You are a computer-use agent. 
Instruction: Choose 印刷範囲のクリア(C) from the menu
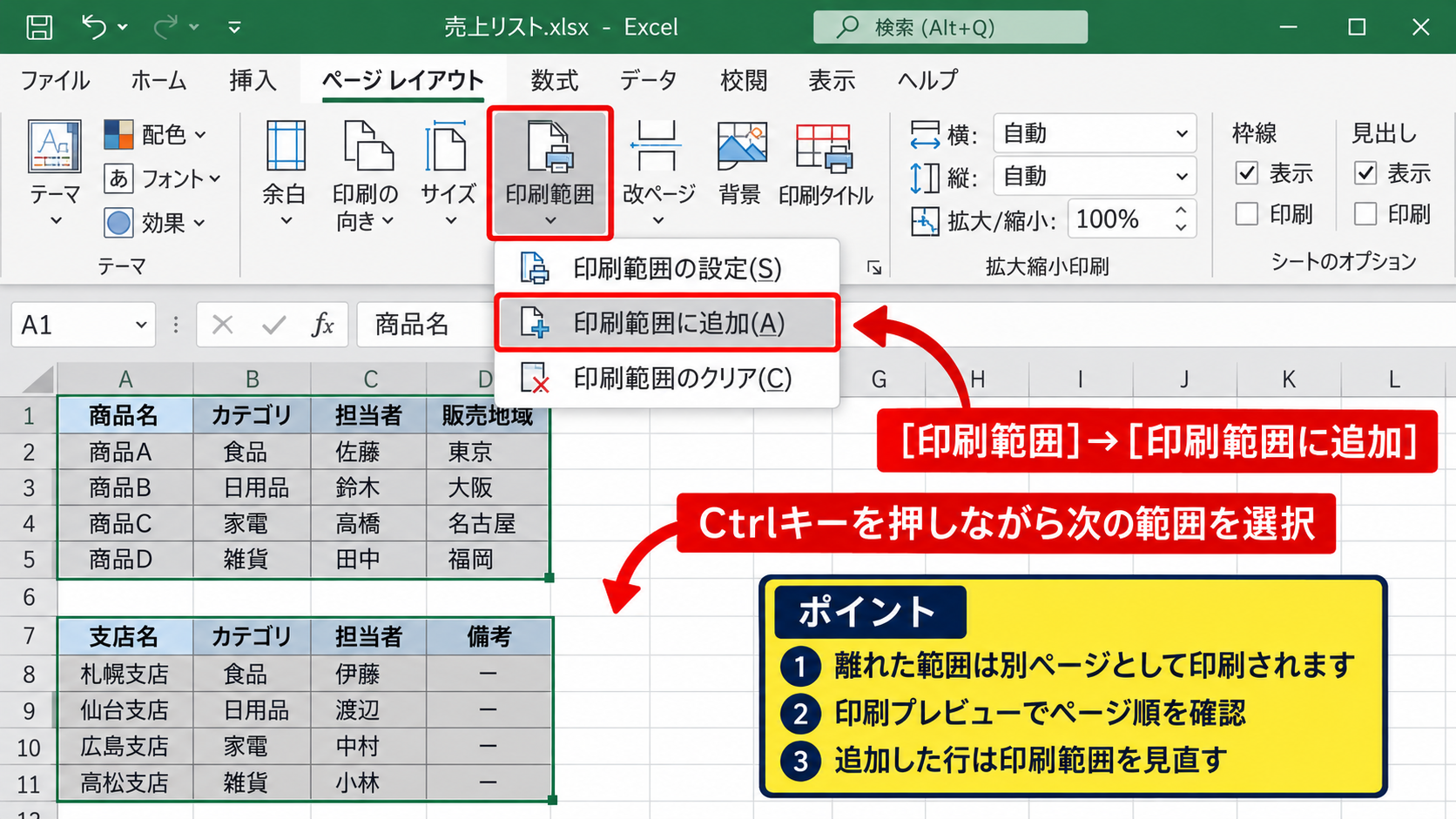point(667,379)
